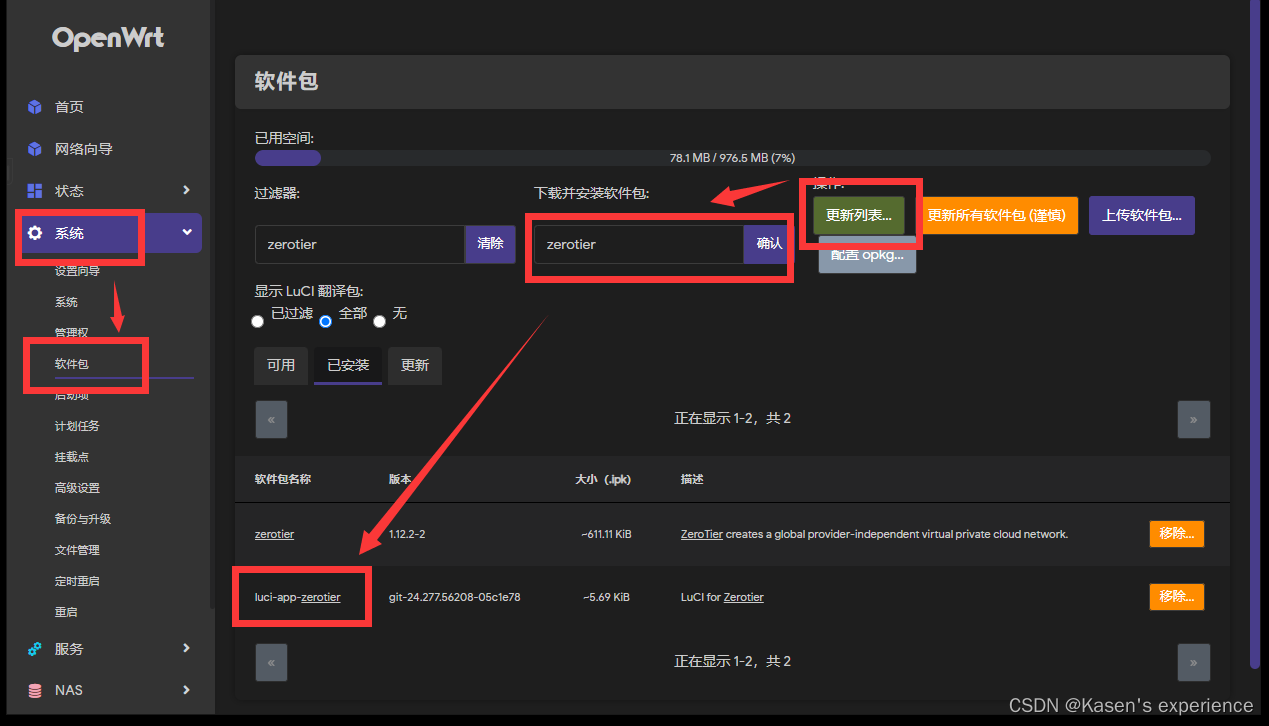
Task: Click the top next page » button
Action: coord(1193,420)
